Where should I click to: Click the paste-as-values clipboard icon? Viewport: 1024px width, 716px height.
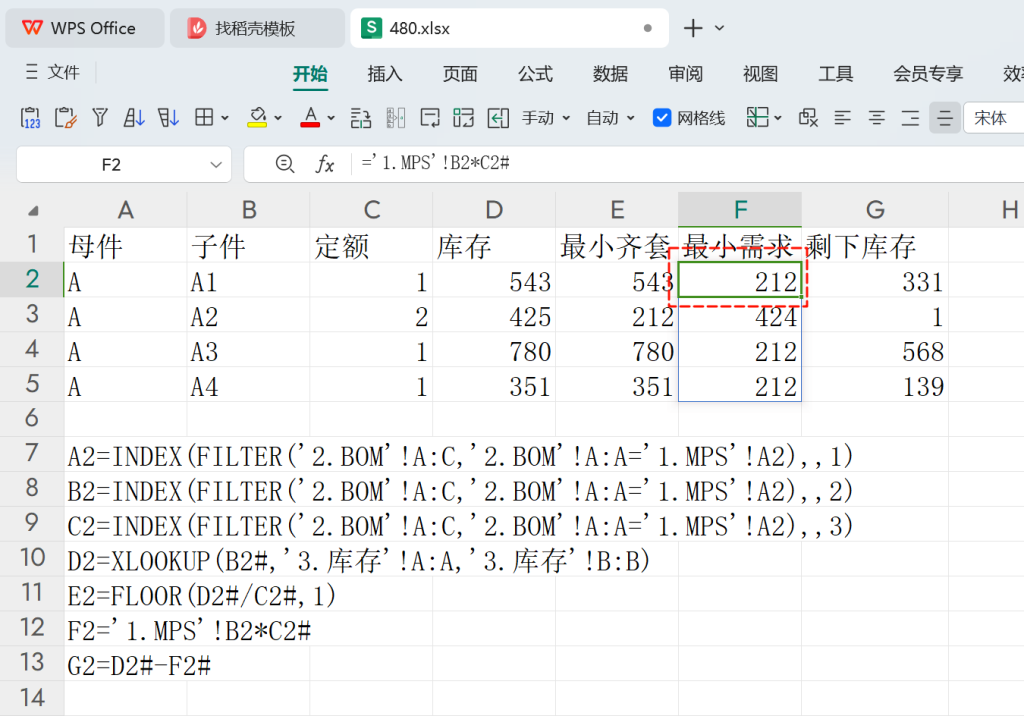click(x=31, y=118)
